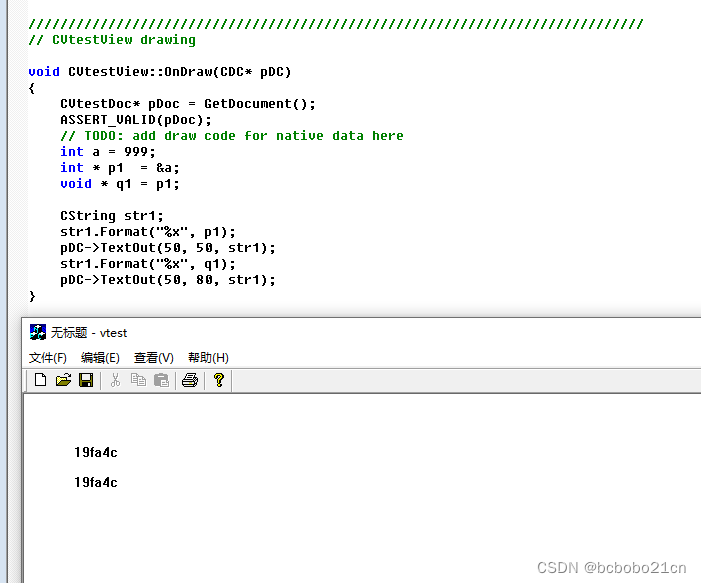The height and width of the screenshot is (583, 701).
Task: Click the 'ASSERT_VALID(pDoc);' line
Action: 136,120
